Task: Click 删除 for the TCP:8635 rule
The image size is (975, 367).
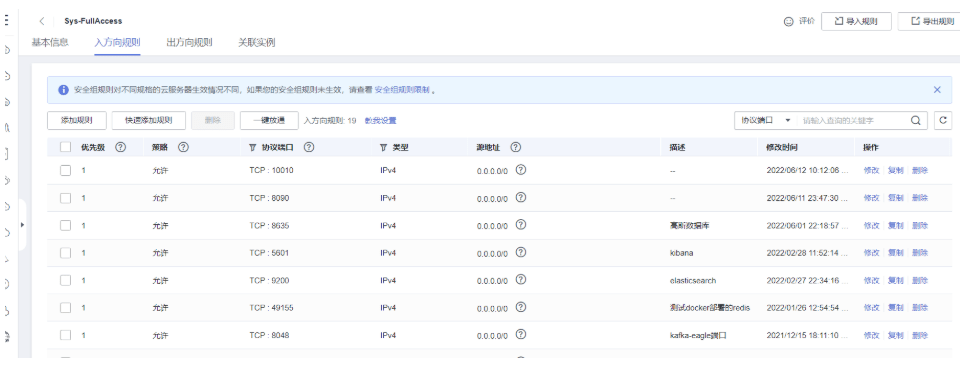Action: coord(920,225)
